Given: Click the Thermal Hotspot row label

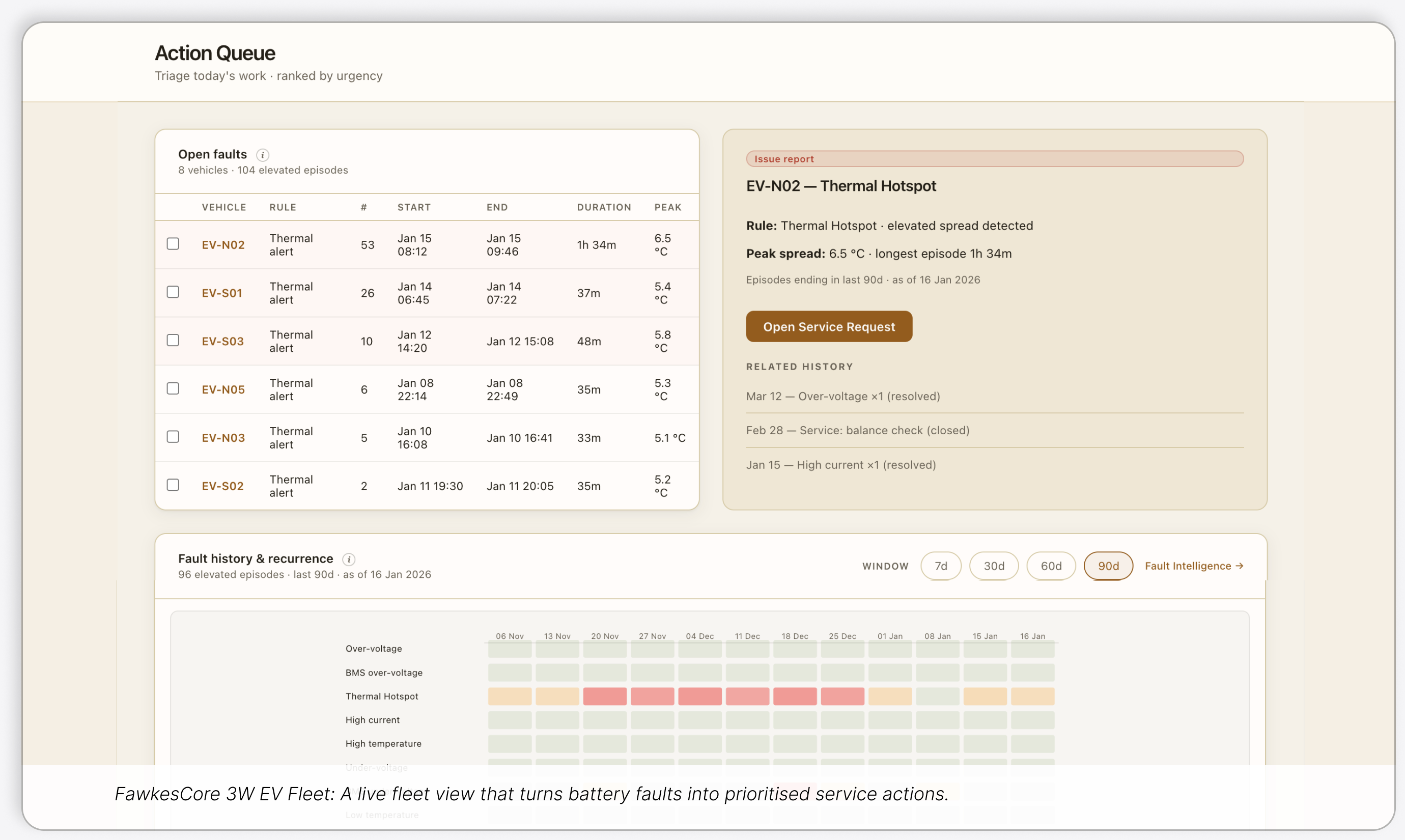Looking at the screenshot, I should pyautogui.click(x=382, y=696).
